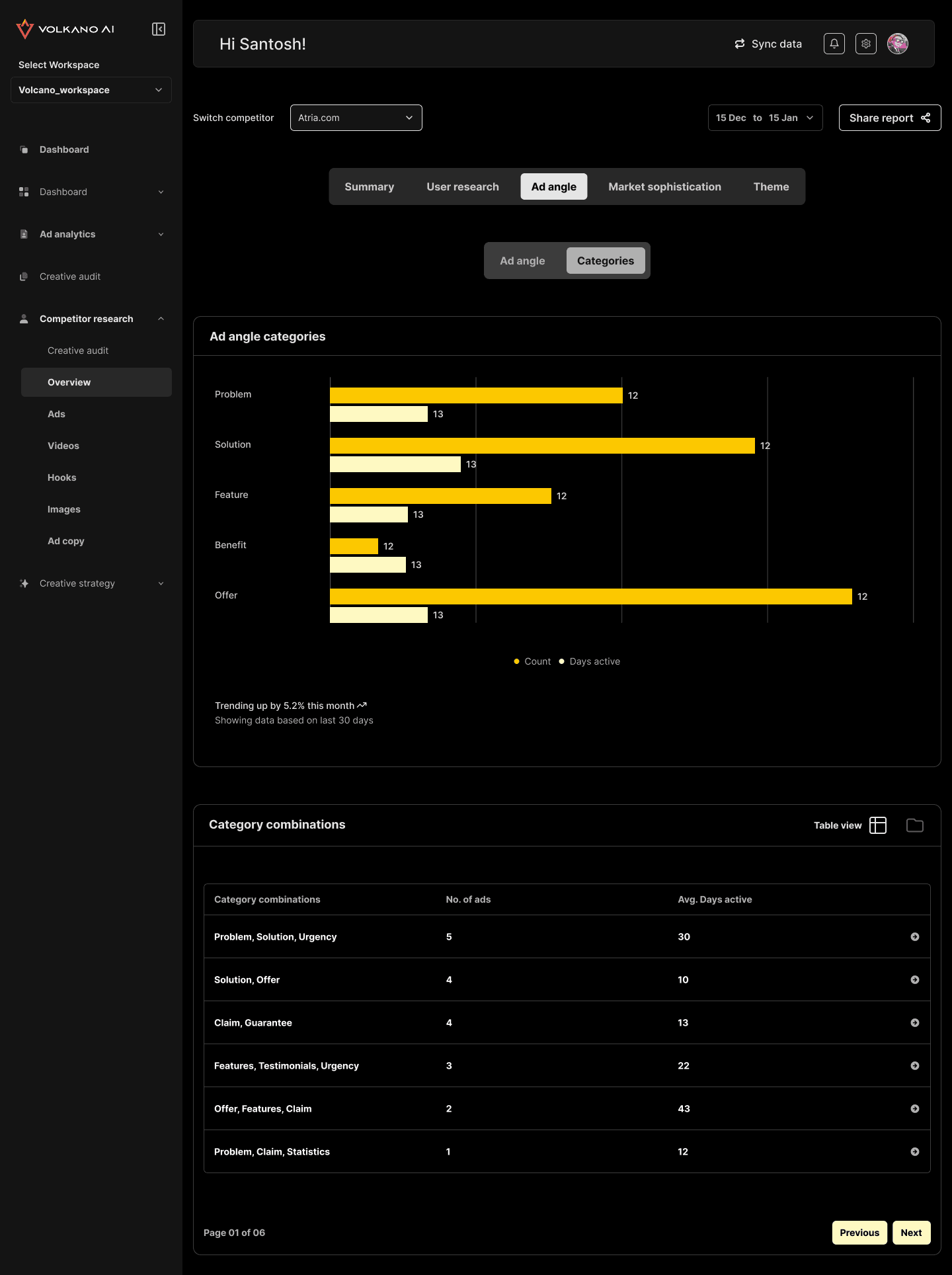Open row arrow for Offer, Features, Claim
This screenshot has height=1275, width=952.
[915, 1108]
